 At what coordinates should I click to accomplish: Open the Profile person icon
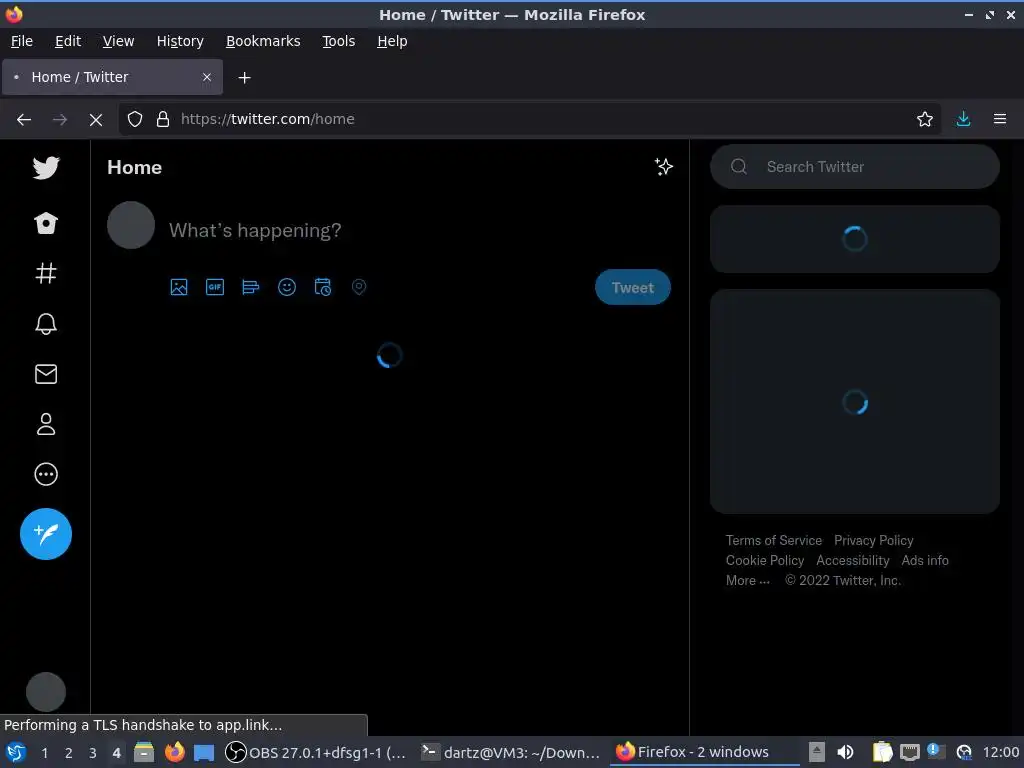click(x=46, y=424)
